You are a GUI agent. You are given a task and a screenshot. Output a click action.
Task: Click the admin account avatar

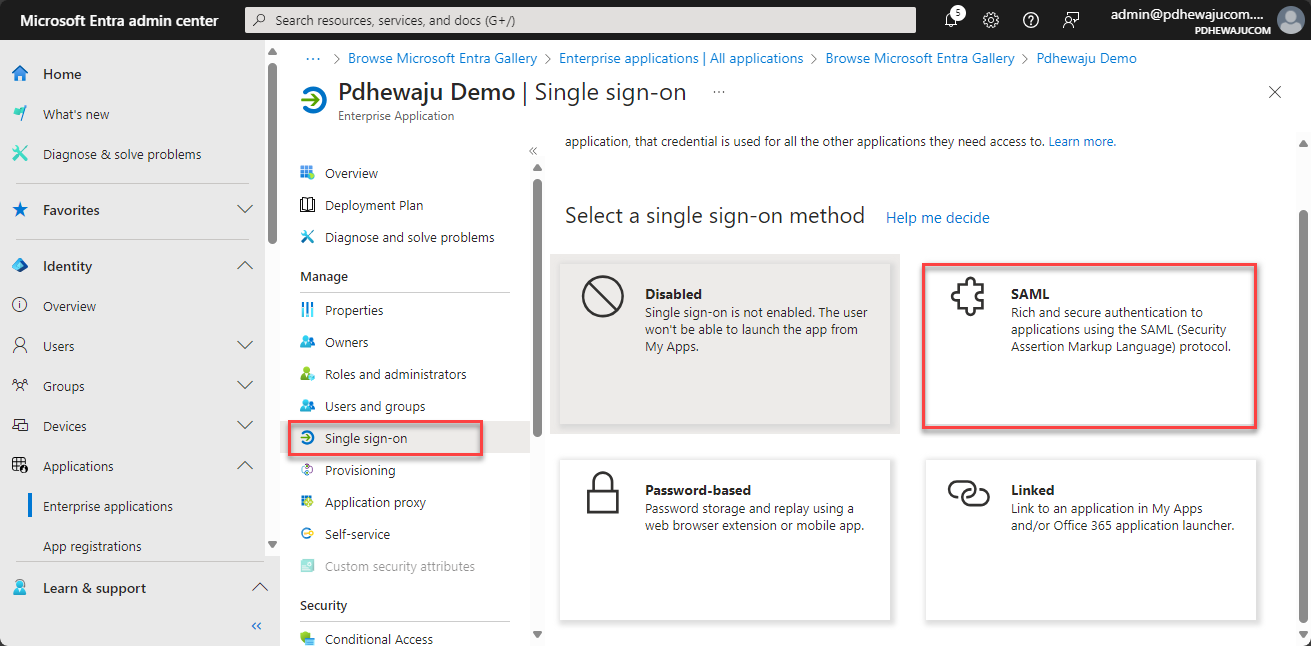1290,20
